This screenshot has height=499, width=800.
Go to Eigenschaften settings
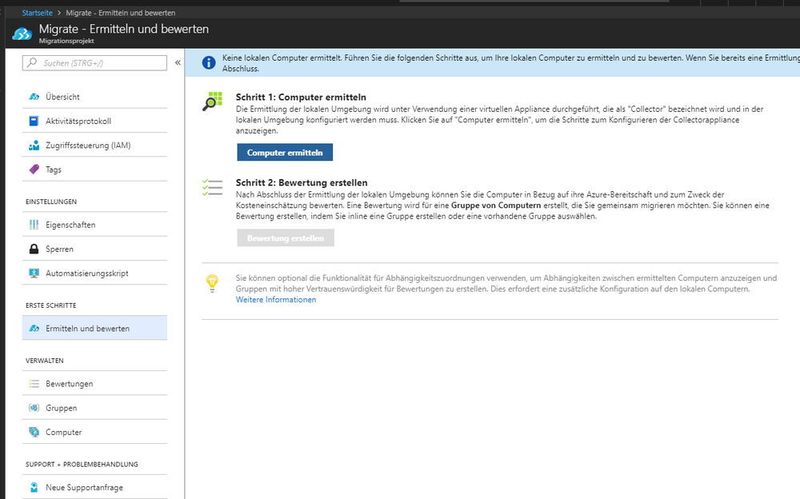point(95,224)
